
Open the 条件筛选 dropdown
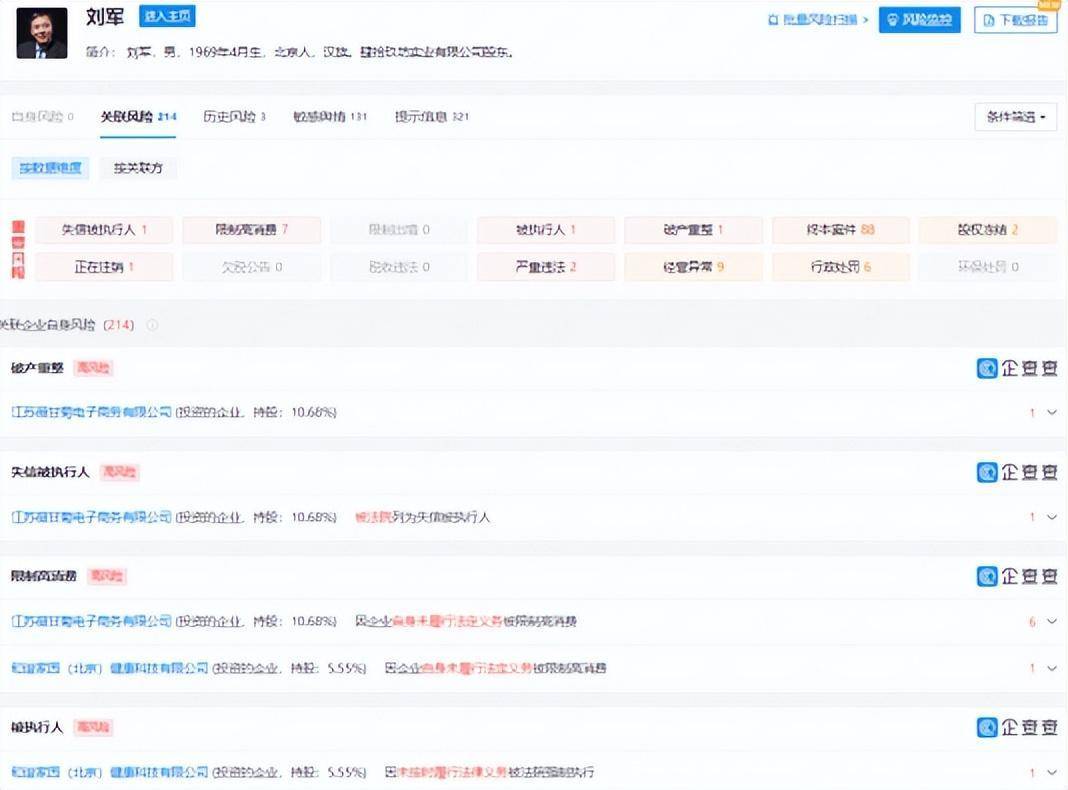point(1015,117)
